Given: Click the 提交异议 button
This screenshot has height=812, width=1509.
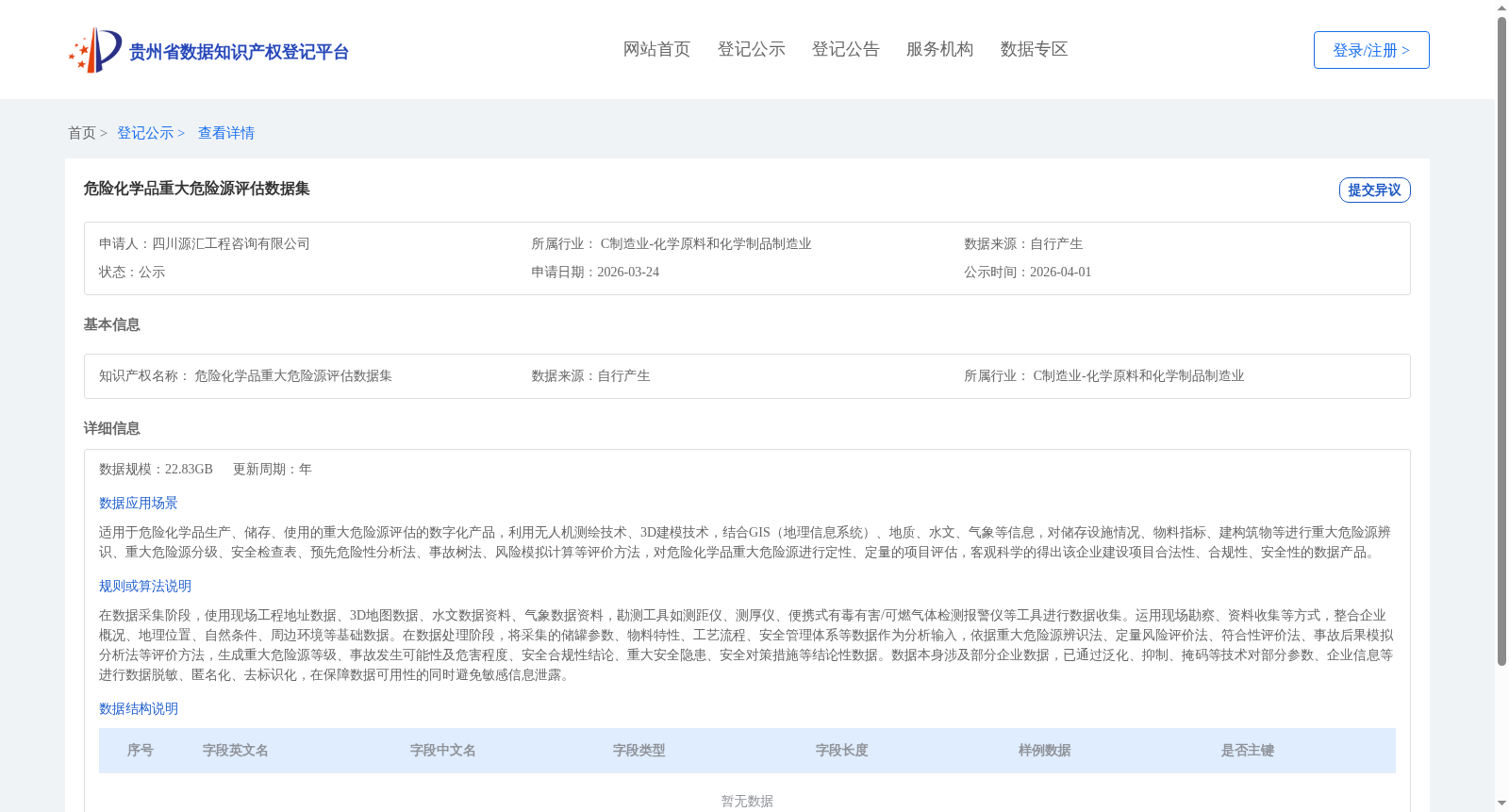Looking at the screenshot, I should pyautogui.click(x=1375, y=190).
